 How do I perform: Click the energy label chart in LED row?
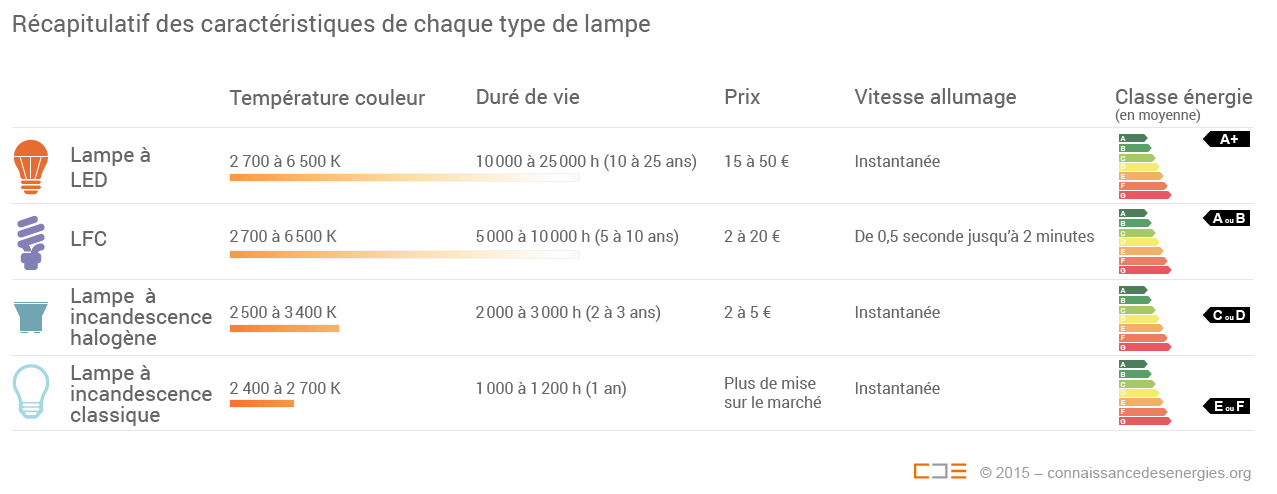click(x=1144, y=166)
